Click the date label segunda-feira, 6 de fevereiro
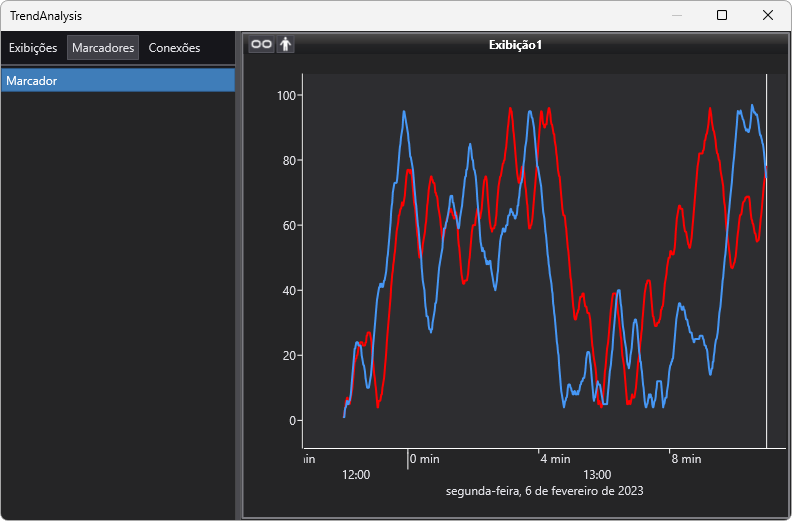 tap(544, 491)
